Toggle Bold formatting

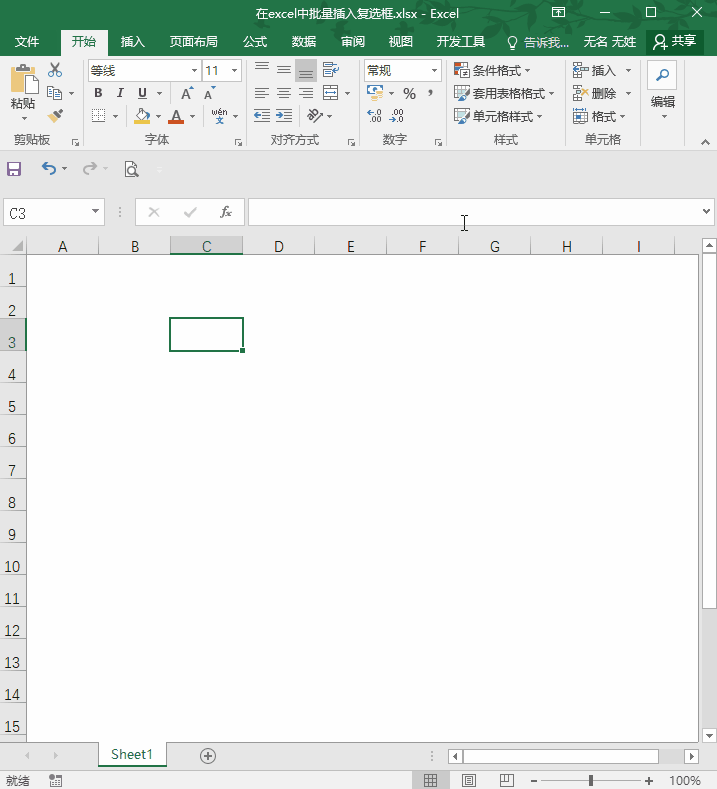pos(98,93)
